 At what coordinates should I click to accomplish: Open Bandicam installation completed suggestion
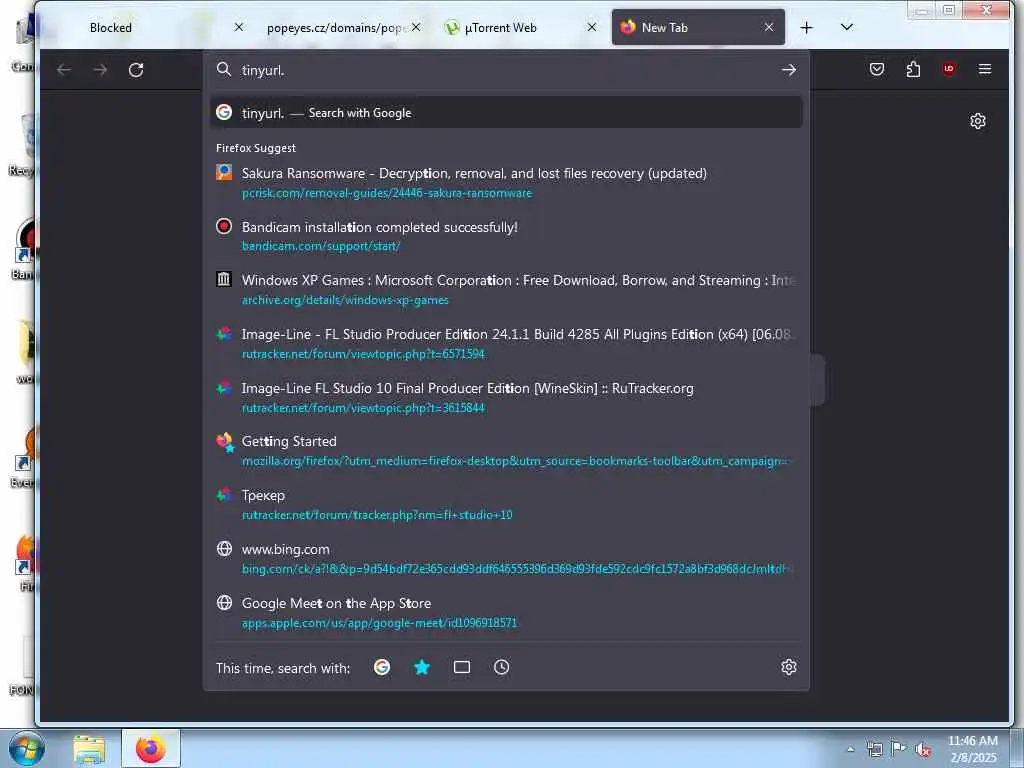pyautogui.click(x=506, y=236)
